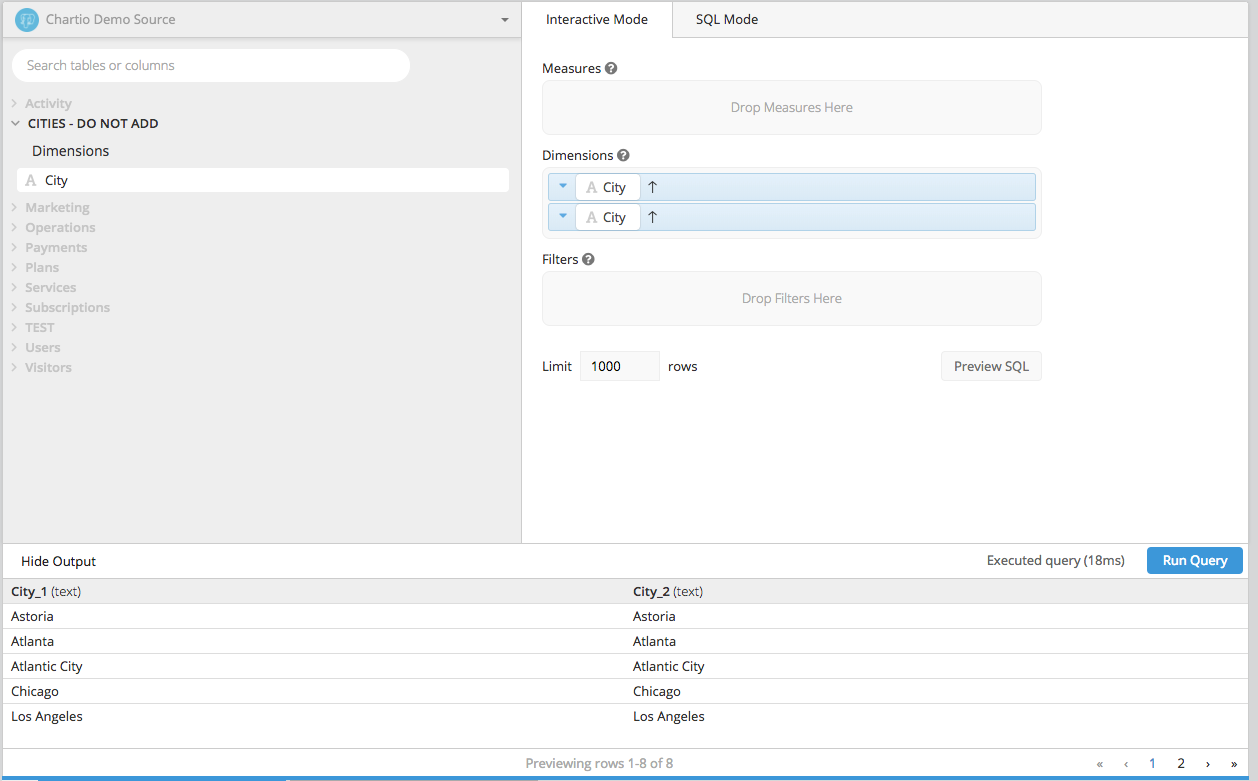Switch to the SQL Mode tab
Screen dimensions: 1258x781
[727, 19]
